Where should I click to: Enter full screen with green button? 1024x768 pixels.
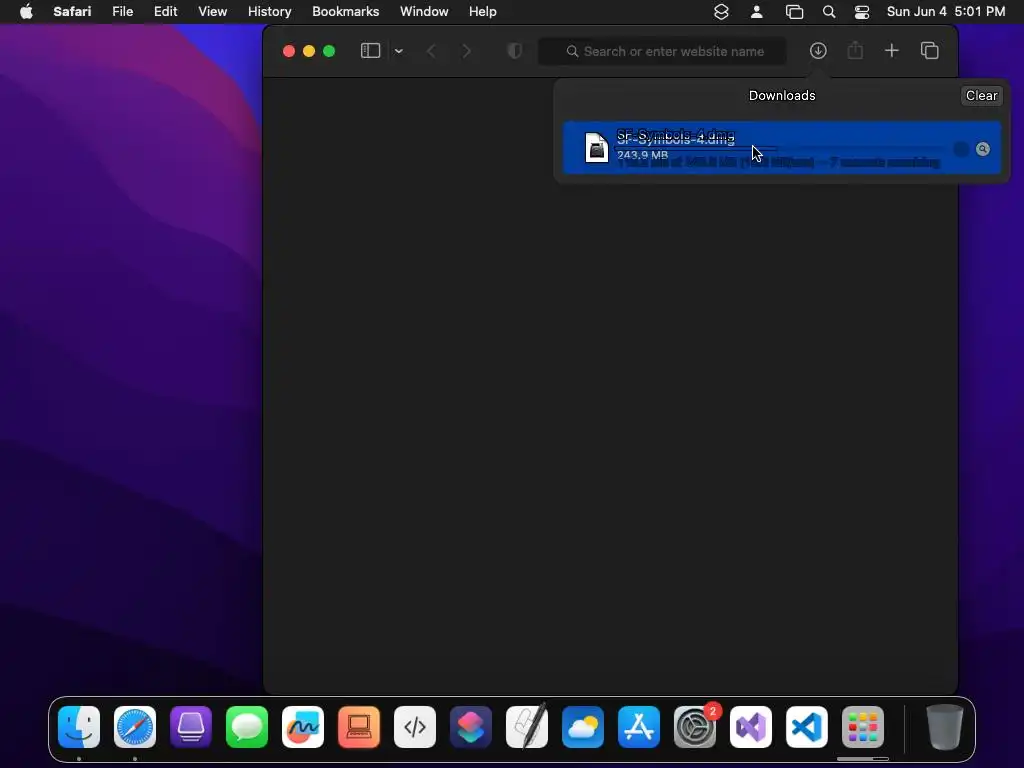click(329, 51)
